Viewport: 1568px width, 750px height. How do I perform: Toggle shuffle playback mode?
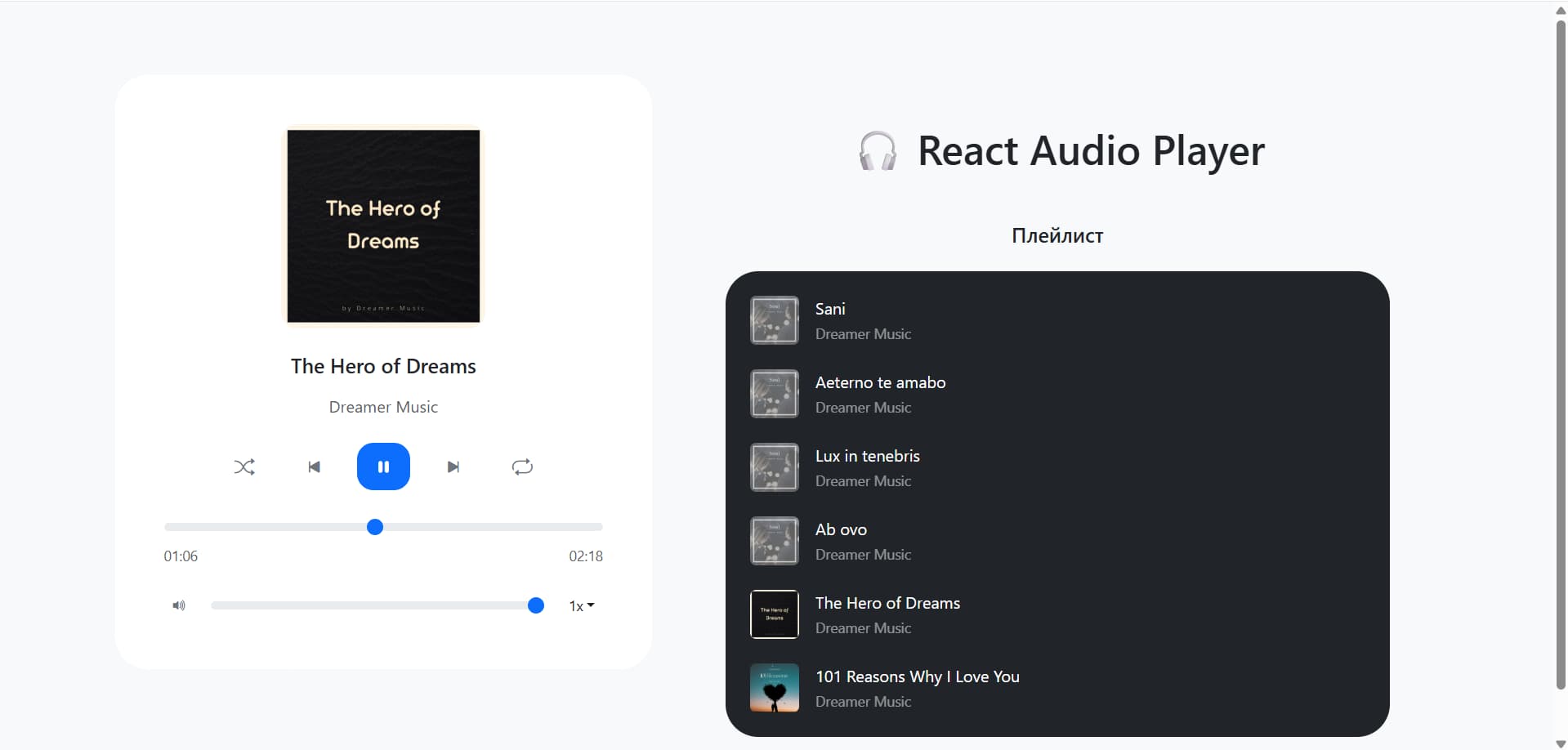click(x=244, y=467)
